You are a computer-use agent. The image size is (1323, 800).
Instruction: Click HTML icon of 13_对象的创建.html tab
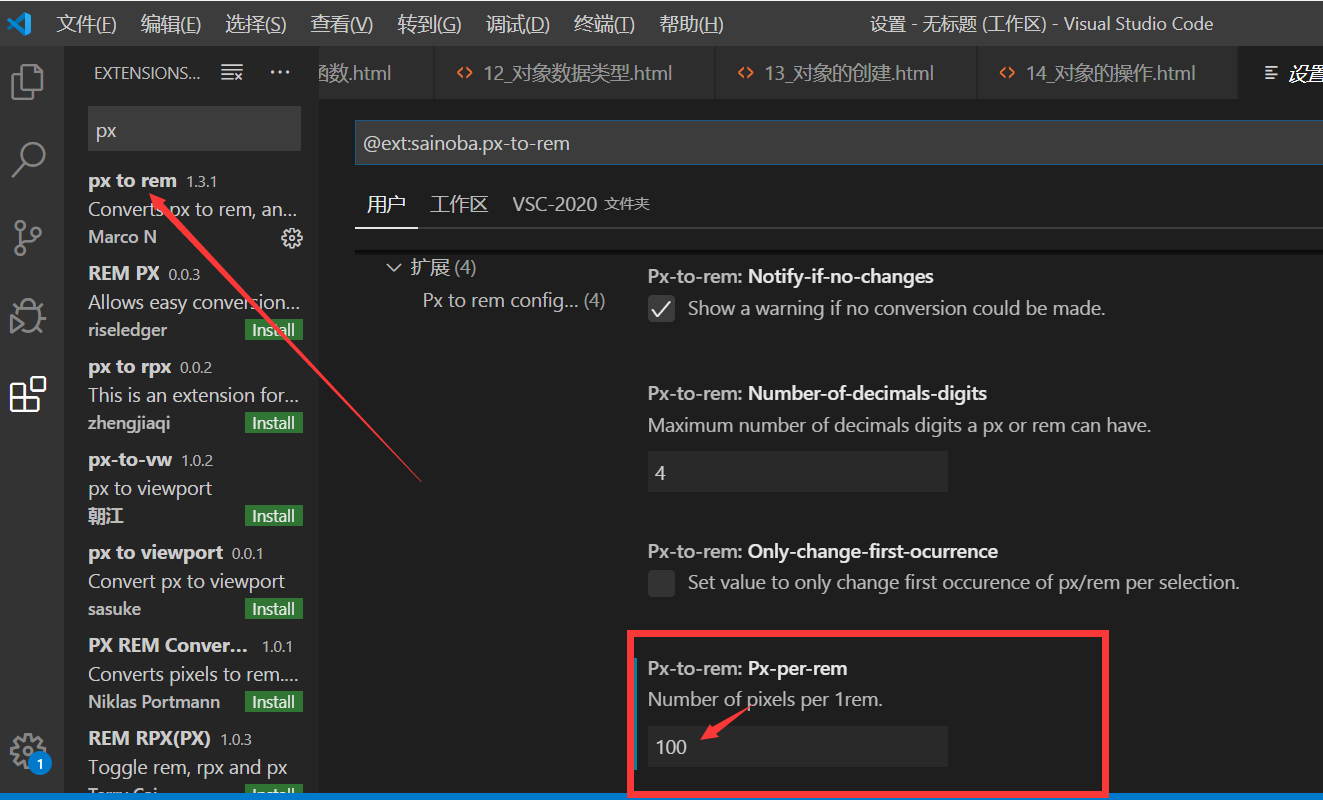tap(745, 73)
